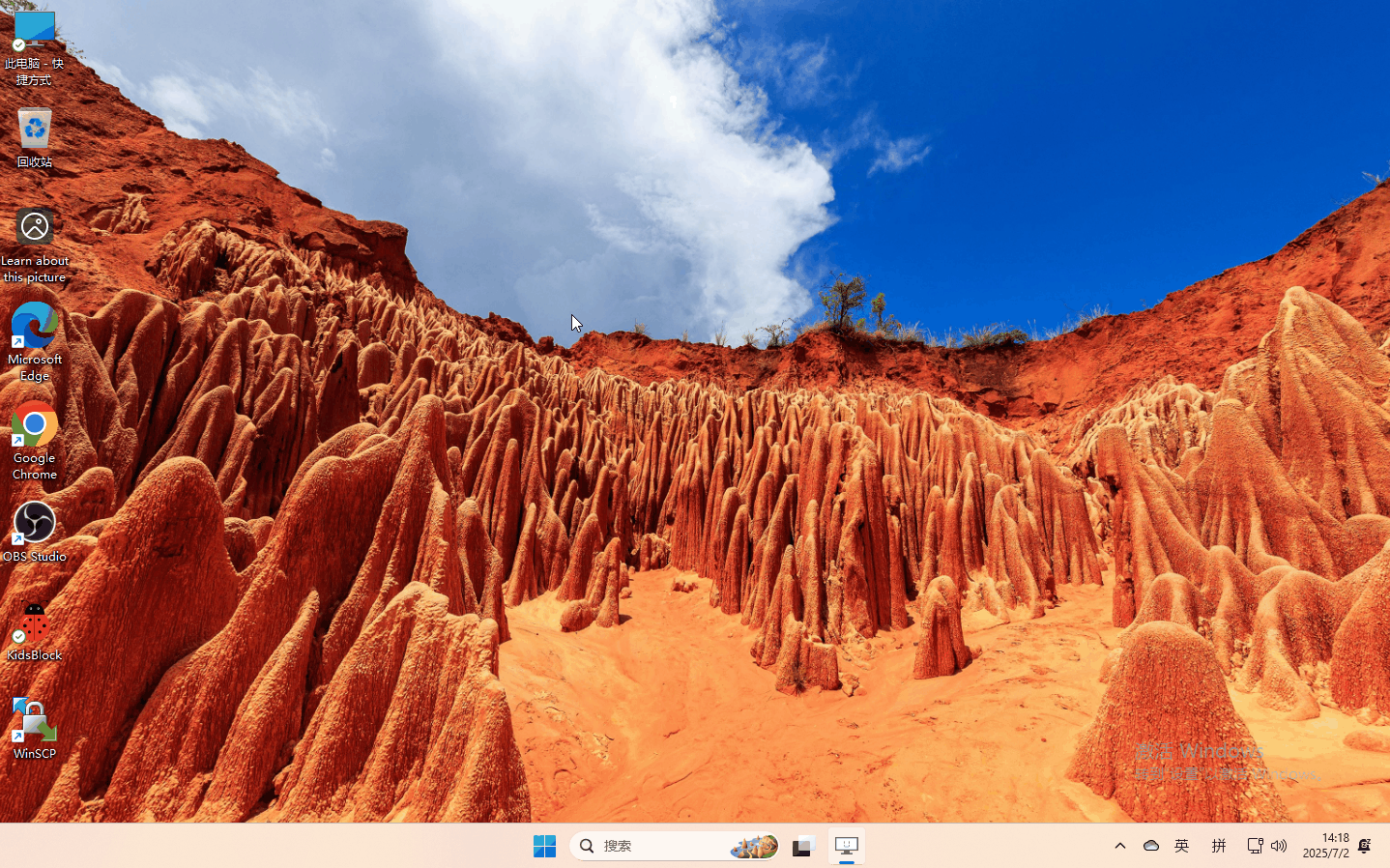Toggle the Pinyin input mode indicator
The image size is (1390, 868).
1219,846
